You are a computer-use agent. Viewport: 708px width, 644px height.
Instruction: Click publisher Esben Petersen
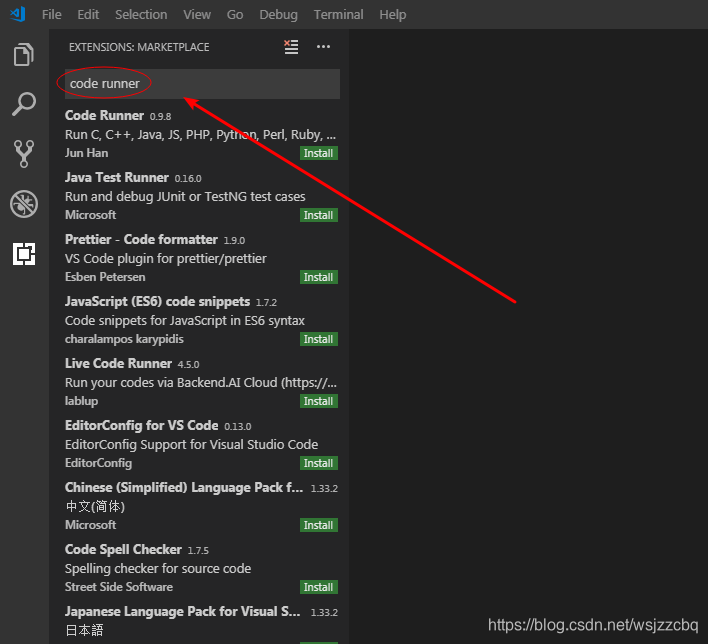(x=105, y=277)
